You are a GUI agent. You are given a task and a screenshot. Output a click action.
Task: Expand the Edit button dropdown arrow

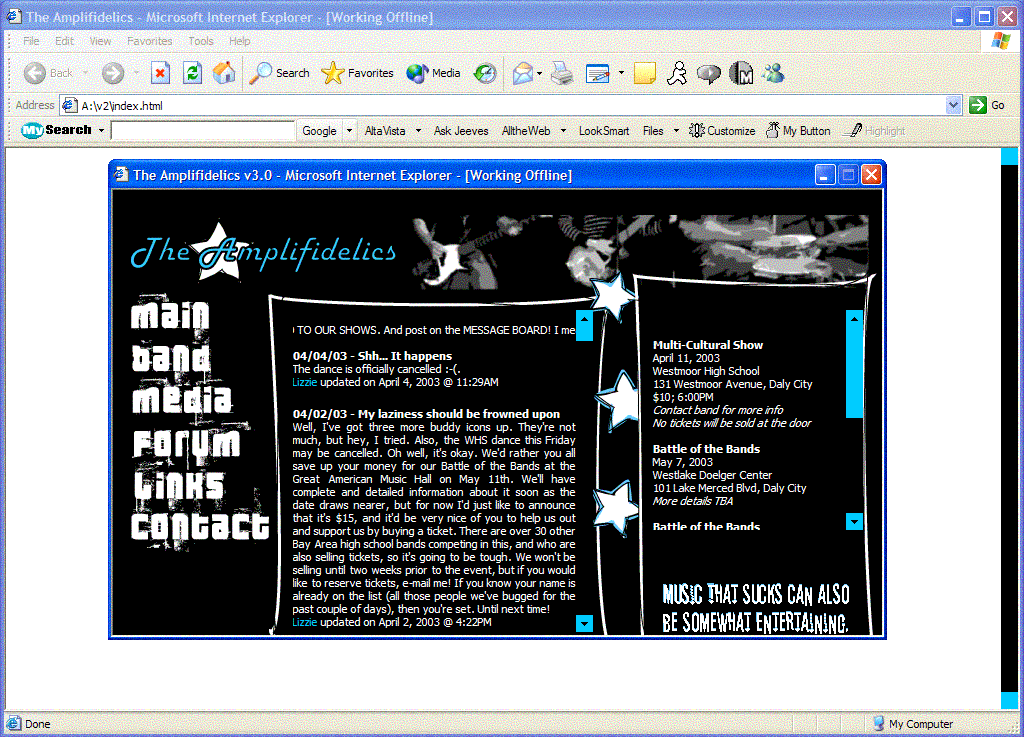pyautogui.click(x=621, y=73)
